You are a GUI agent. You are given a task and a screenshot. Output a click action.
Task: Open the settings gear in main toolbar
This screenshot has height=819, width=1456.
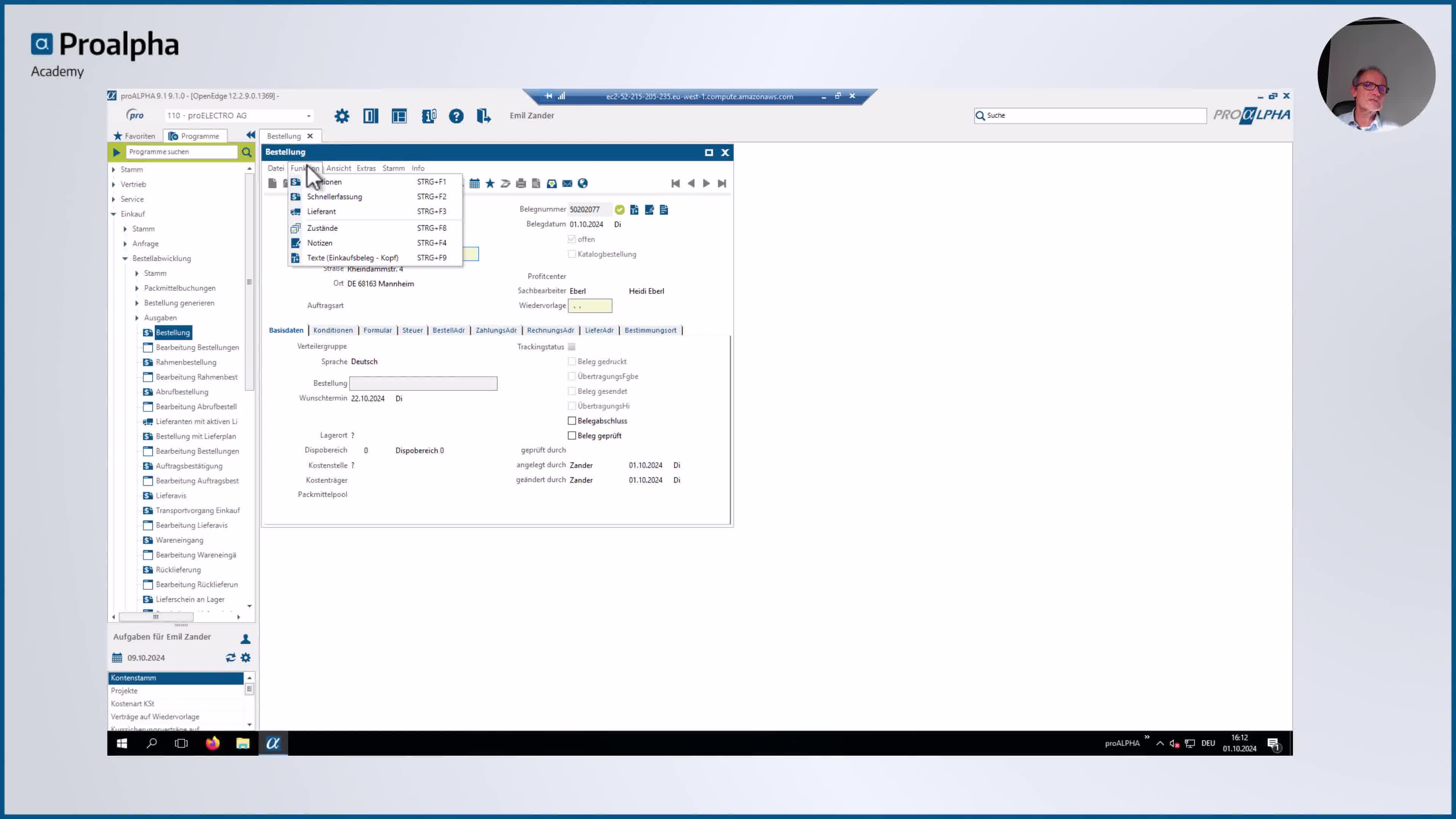(x=341, y=116)
